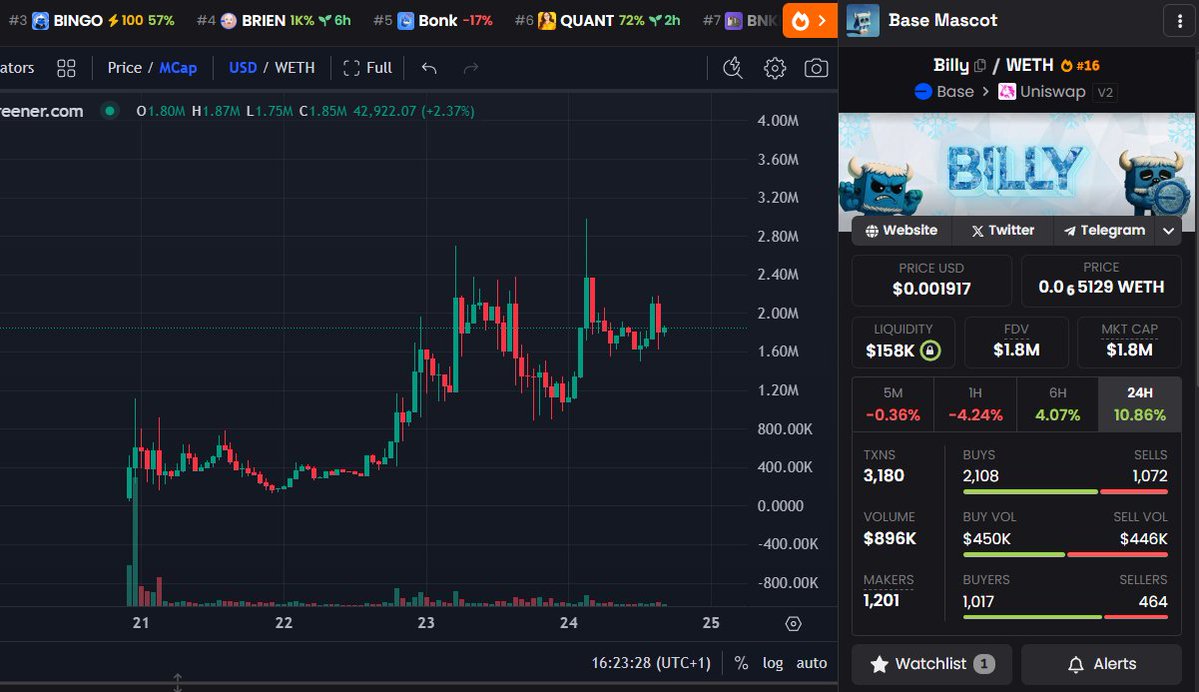
Task: Click the Uniswap unicorn logo
Action: click(x=1007, y=92)
